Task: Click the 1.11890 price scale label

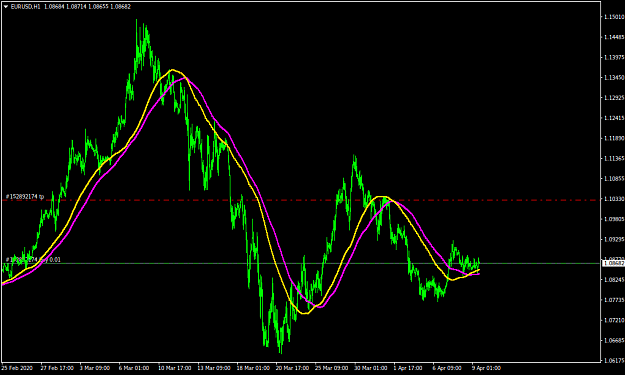Action: [614, 138]
